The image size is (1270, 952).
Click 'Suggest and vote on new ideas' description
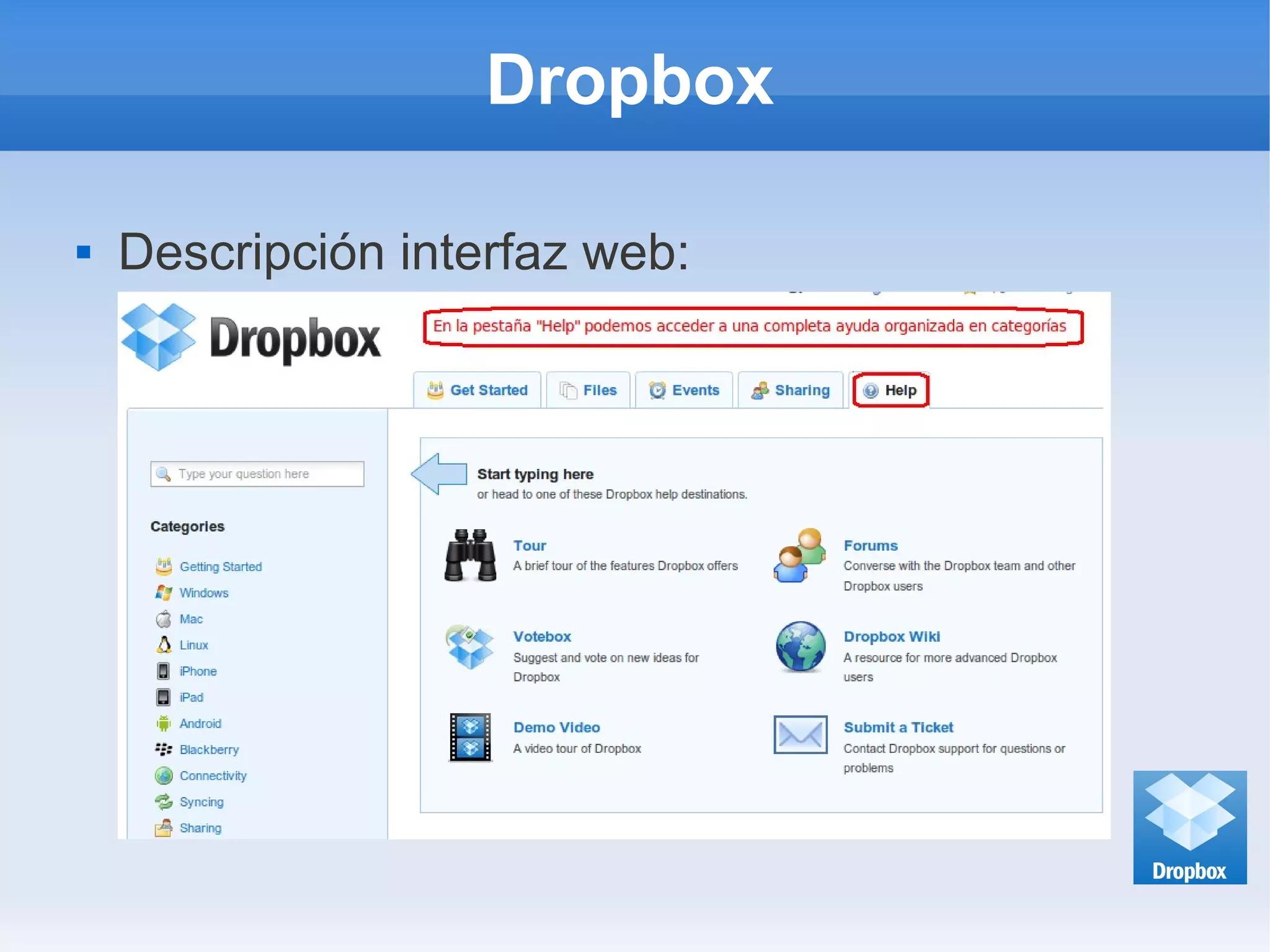coord(606,667)
